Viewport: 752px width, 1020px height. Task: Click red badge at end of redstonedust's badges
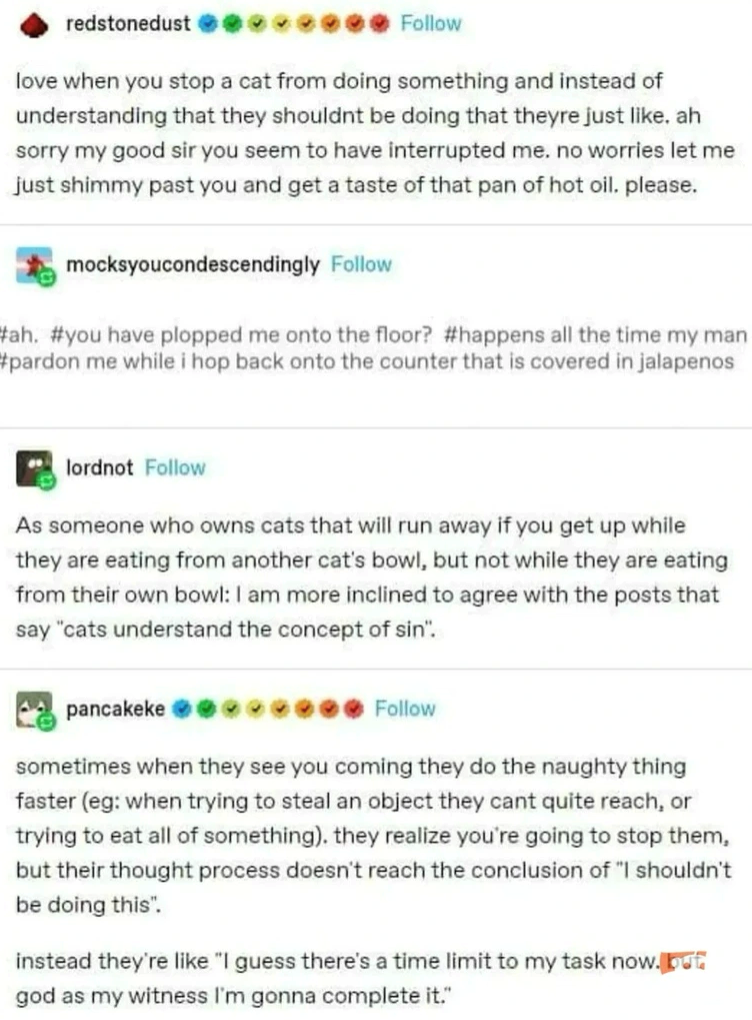[380, 24]
